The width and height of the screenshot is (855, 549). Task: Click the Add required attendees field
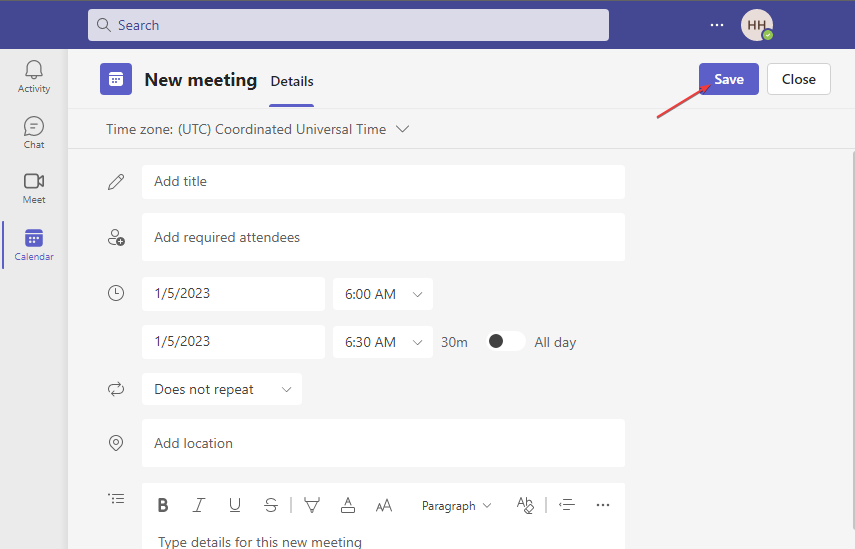[x=383, y=237]
